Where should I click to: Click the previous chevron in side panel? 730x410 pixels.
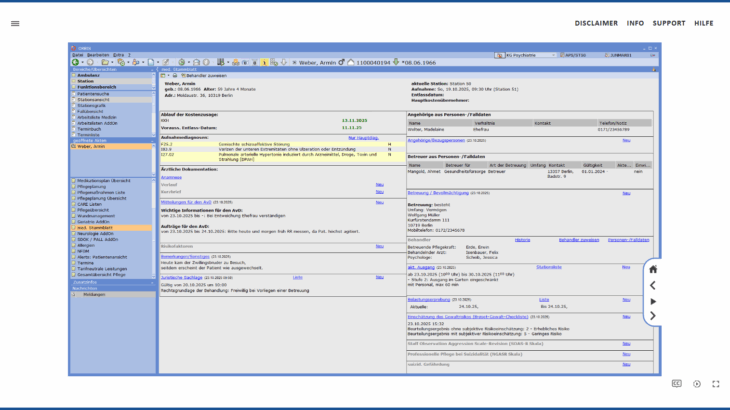[x=653, y=285]
